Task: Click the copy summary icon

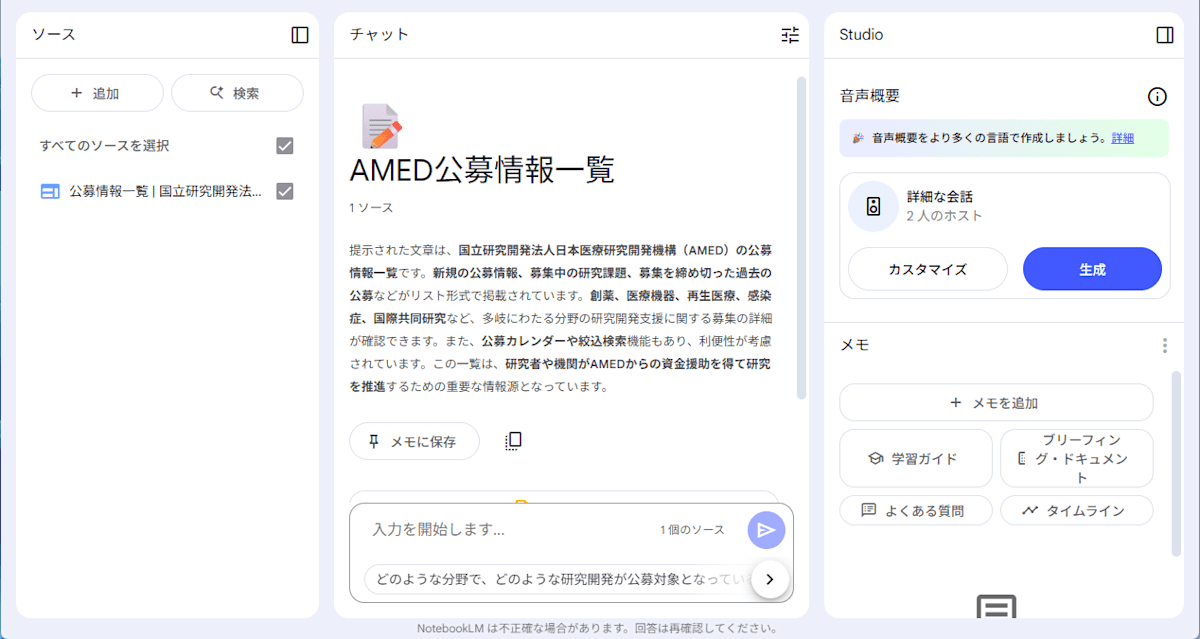Action: coord(513,441)
